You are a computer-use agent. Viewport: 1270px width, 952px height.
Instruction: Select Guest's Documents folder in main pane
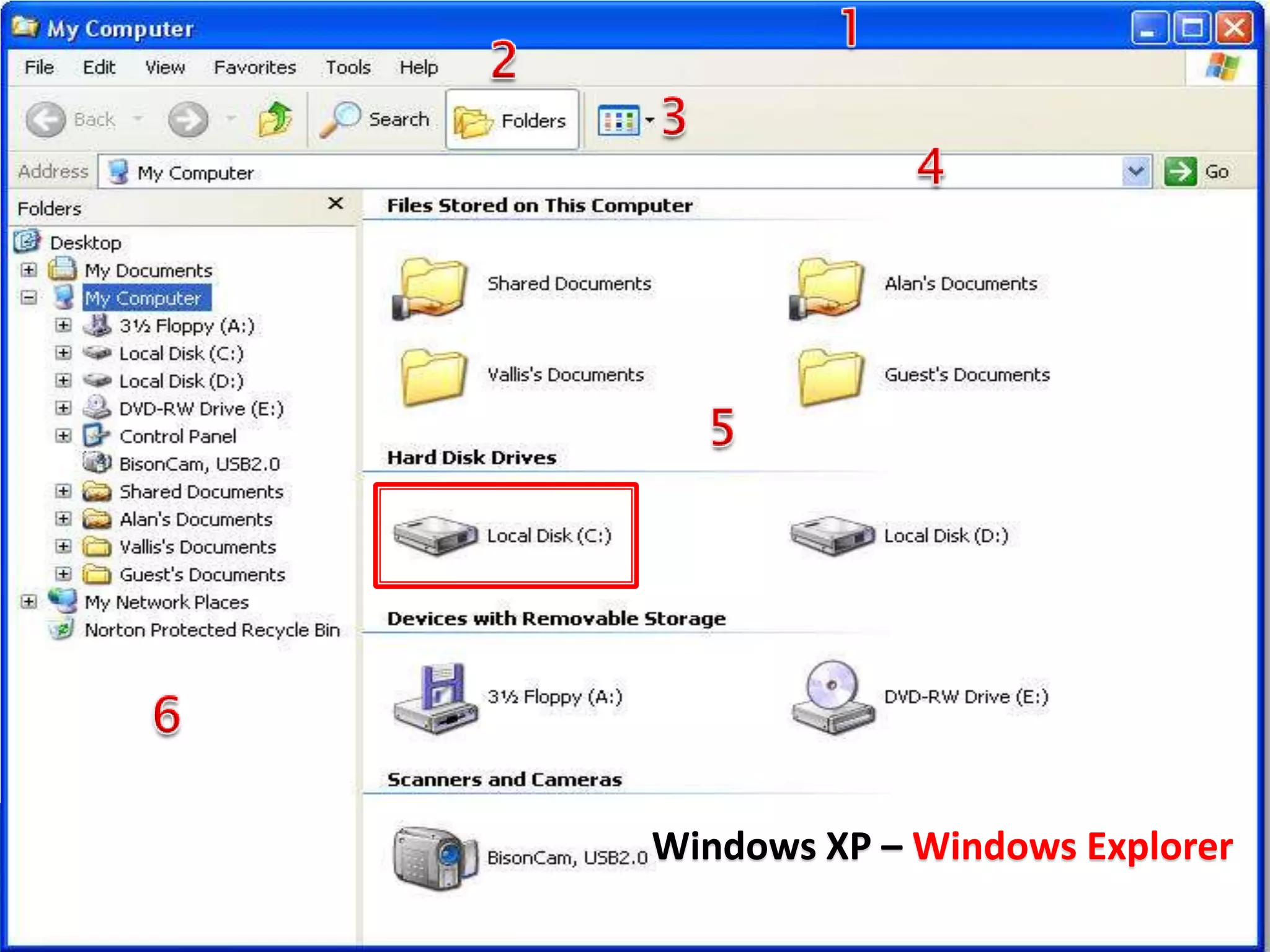coord(830,377)
